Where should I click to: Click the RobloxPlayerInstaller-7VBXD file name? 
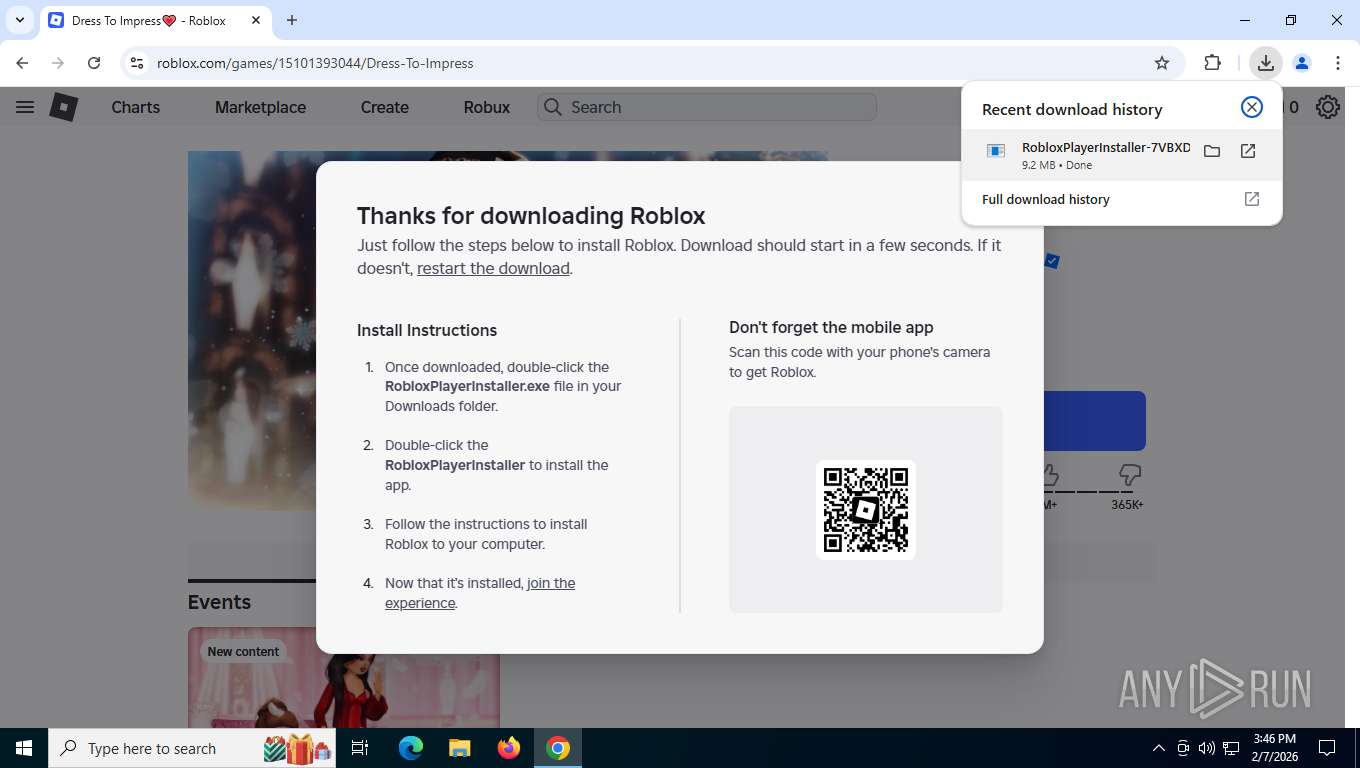pyautogui.click(x=1106, y=147)
